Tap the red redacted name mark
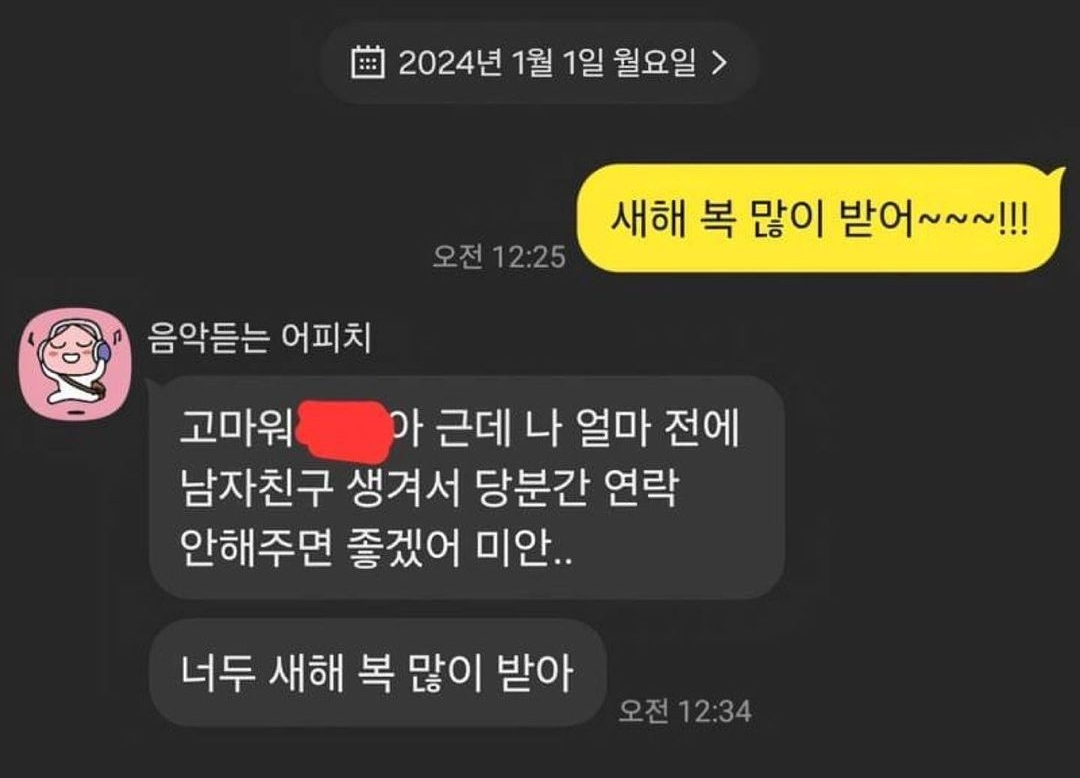The width and height of the screenshot is (1080, 778). (x=344, y=430)
